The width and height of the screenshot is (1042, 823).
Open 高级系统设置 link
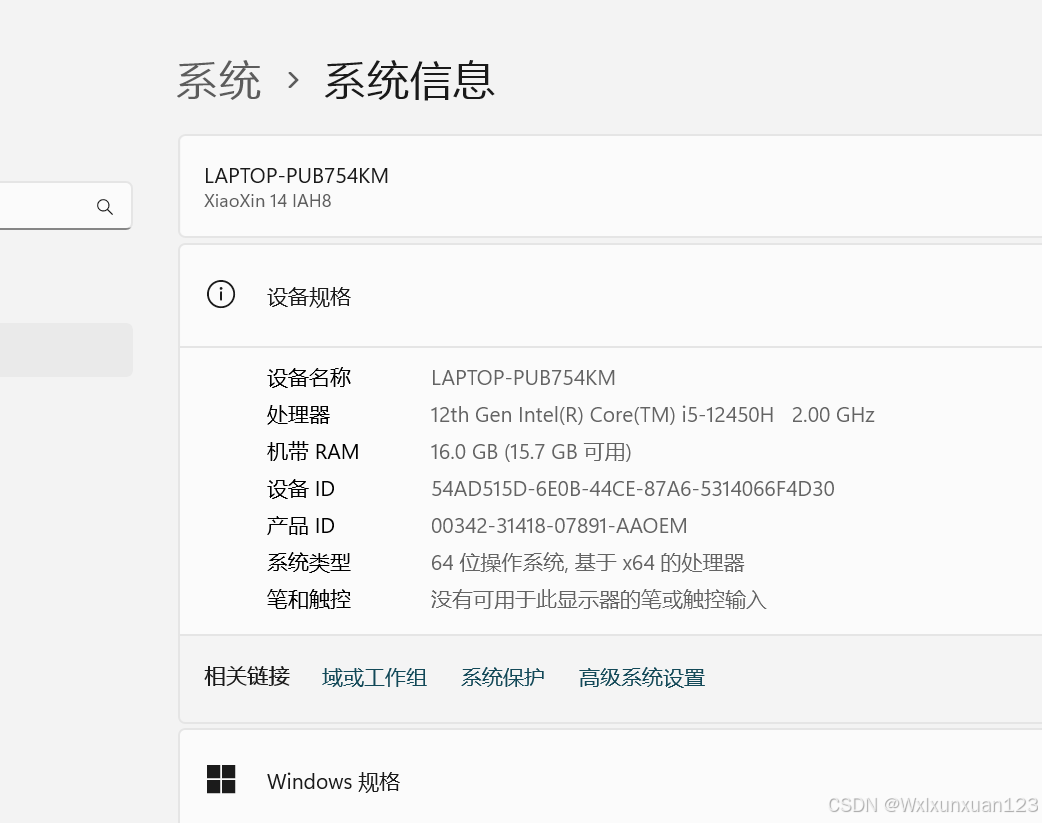tap(641, 678)
